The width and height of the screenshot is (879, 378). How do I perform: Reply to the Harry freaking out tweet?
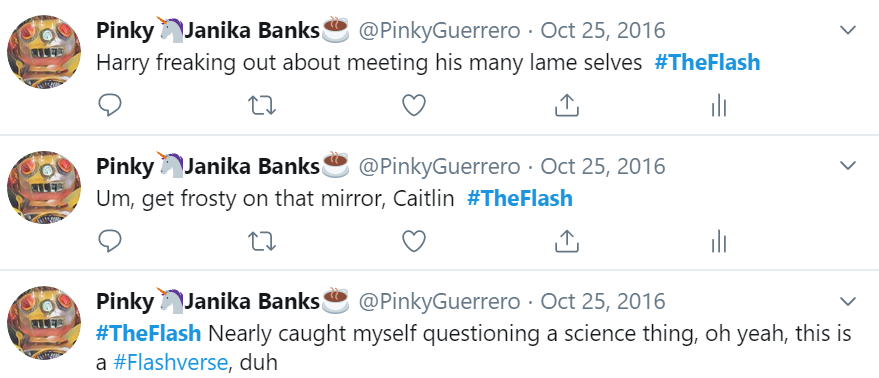pos(110,105)
